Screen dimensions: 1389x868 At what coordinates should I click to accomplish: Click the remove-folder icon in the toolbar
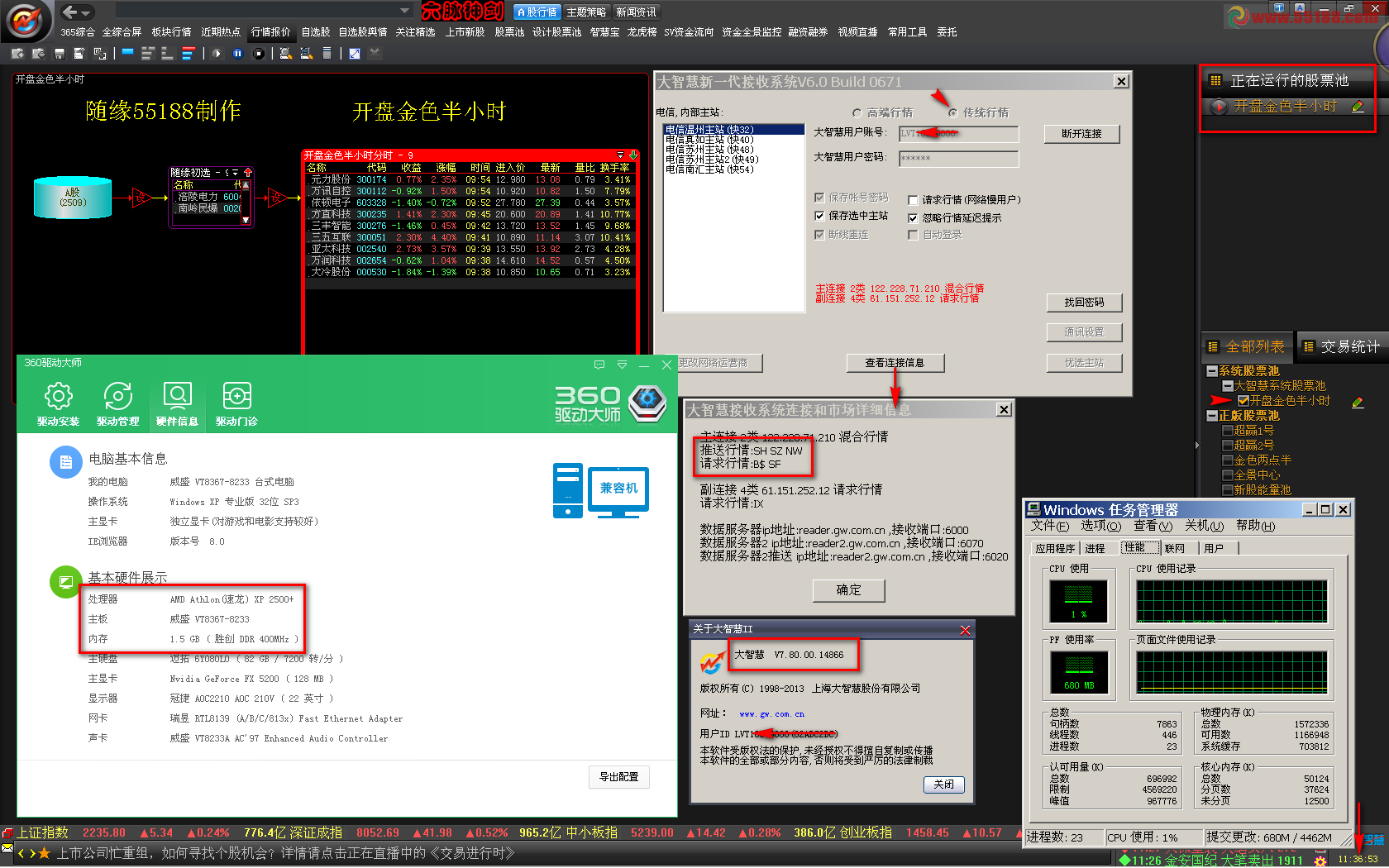click(38, 54)
